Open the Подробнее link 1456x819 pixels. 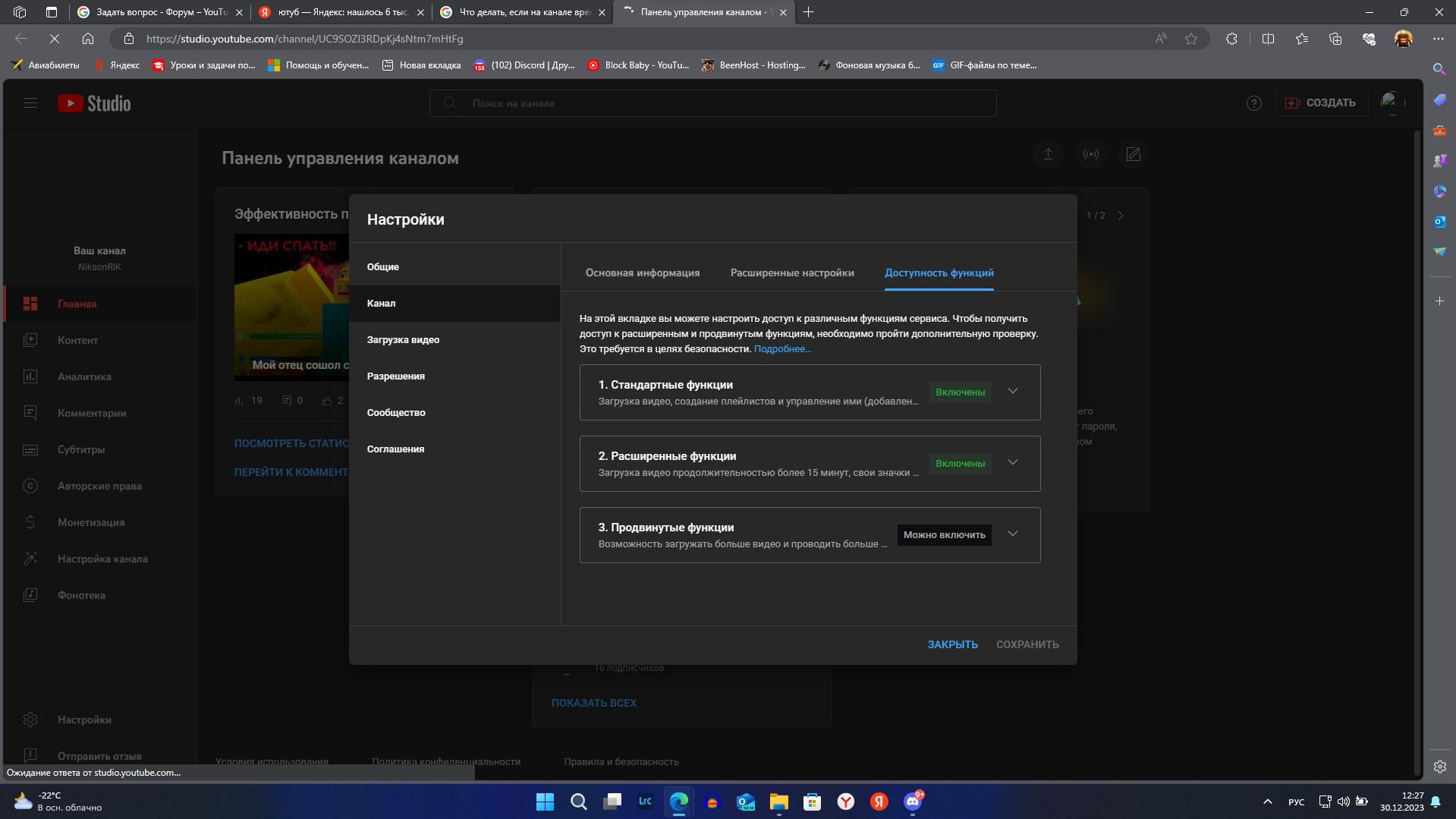tap(782, 349)
